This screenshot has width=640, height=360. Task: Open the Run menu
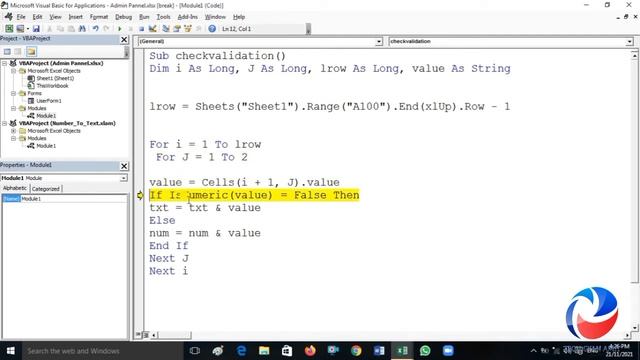pos(144,17)
